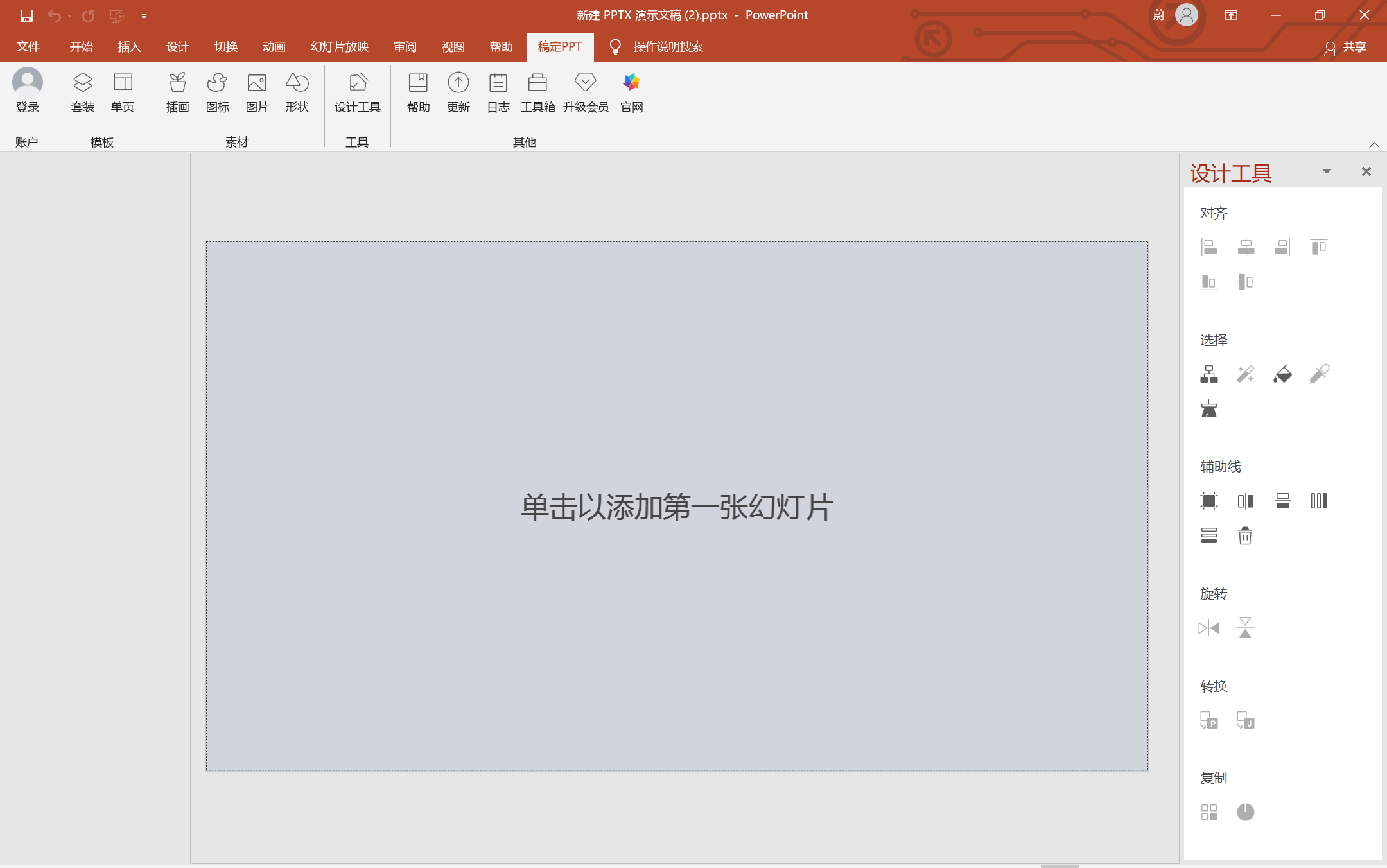Click the 登录 sign-in button
The width and height of the screenshot is (1387, 868).
[x=27, y=93]
